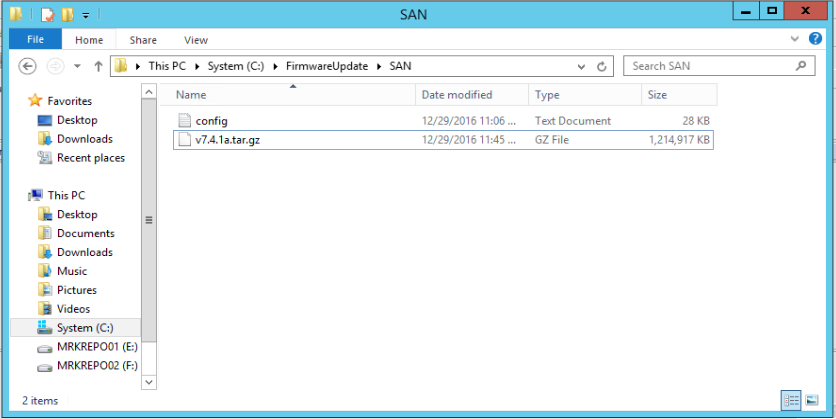Click This PC in the address bar
This screenshot has width=836, height=419.
(167, 66)
